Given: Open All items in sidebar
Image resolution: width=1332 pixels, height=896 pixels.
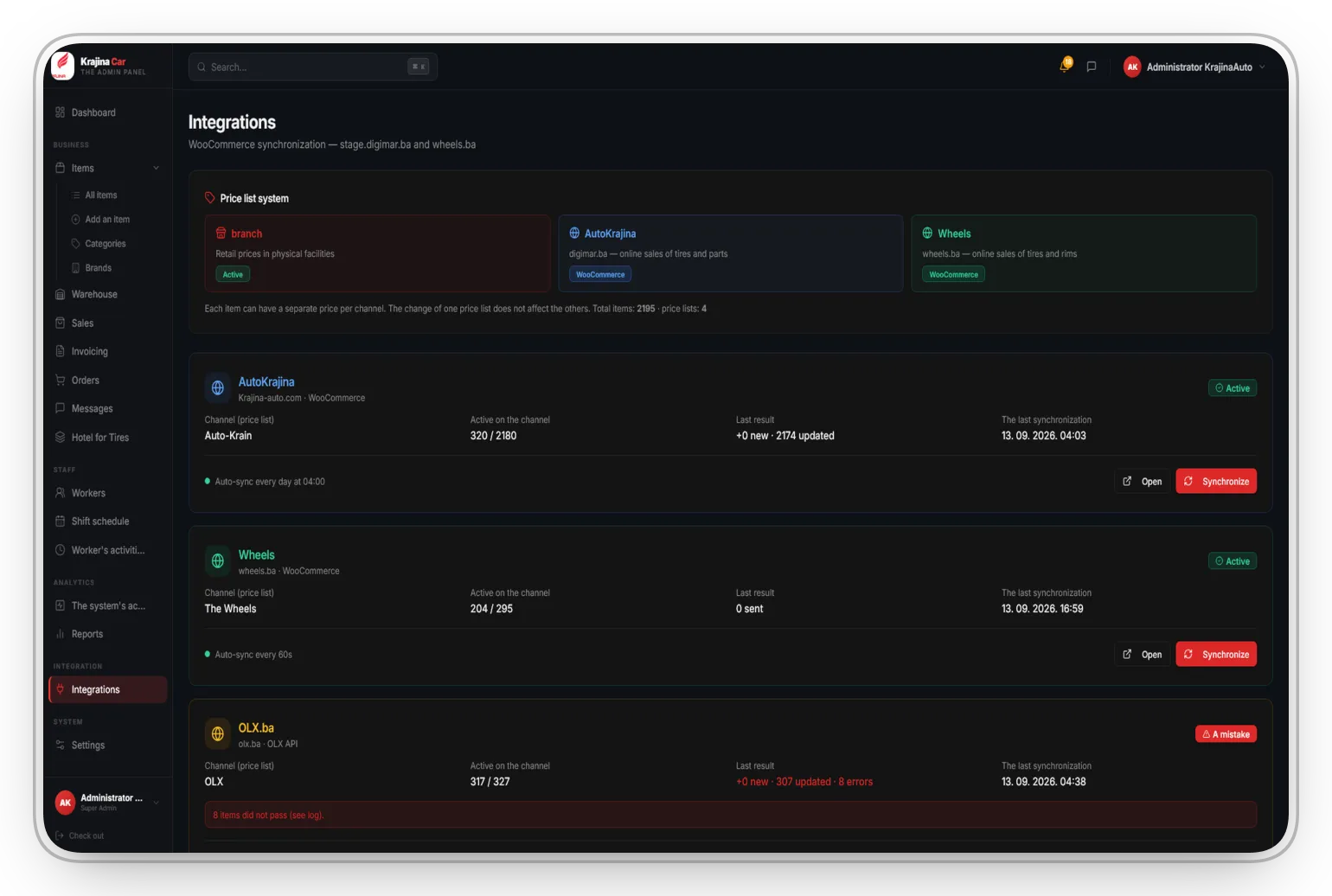Looking at the screenshot, I should 101,195.
